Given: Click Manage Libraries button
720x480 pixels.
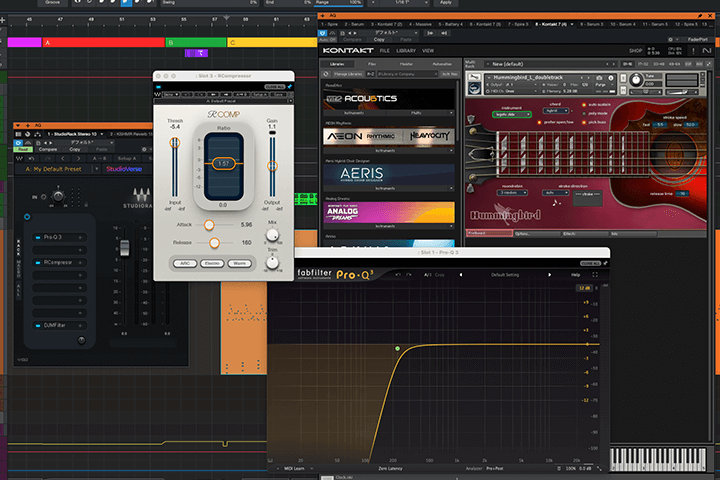Looking at the screenshot, I should pos(348,74).
